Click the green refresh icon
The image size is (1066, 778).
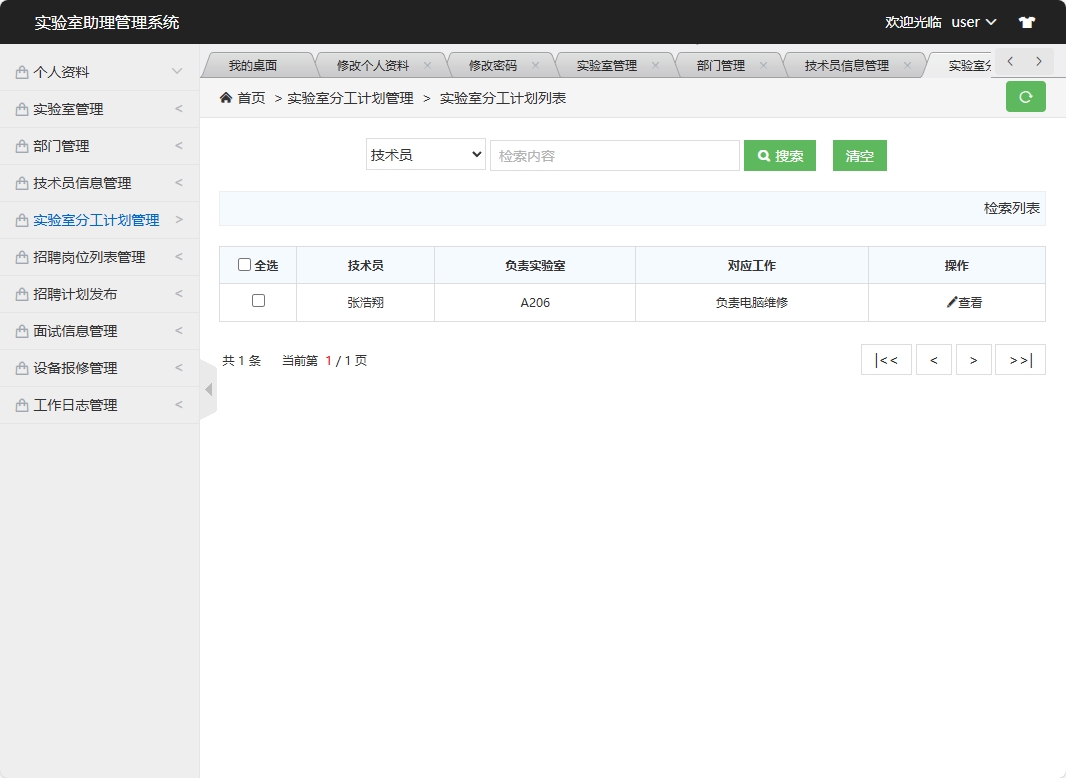click(1025, 97)
